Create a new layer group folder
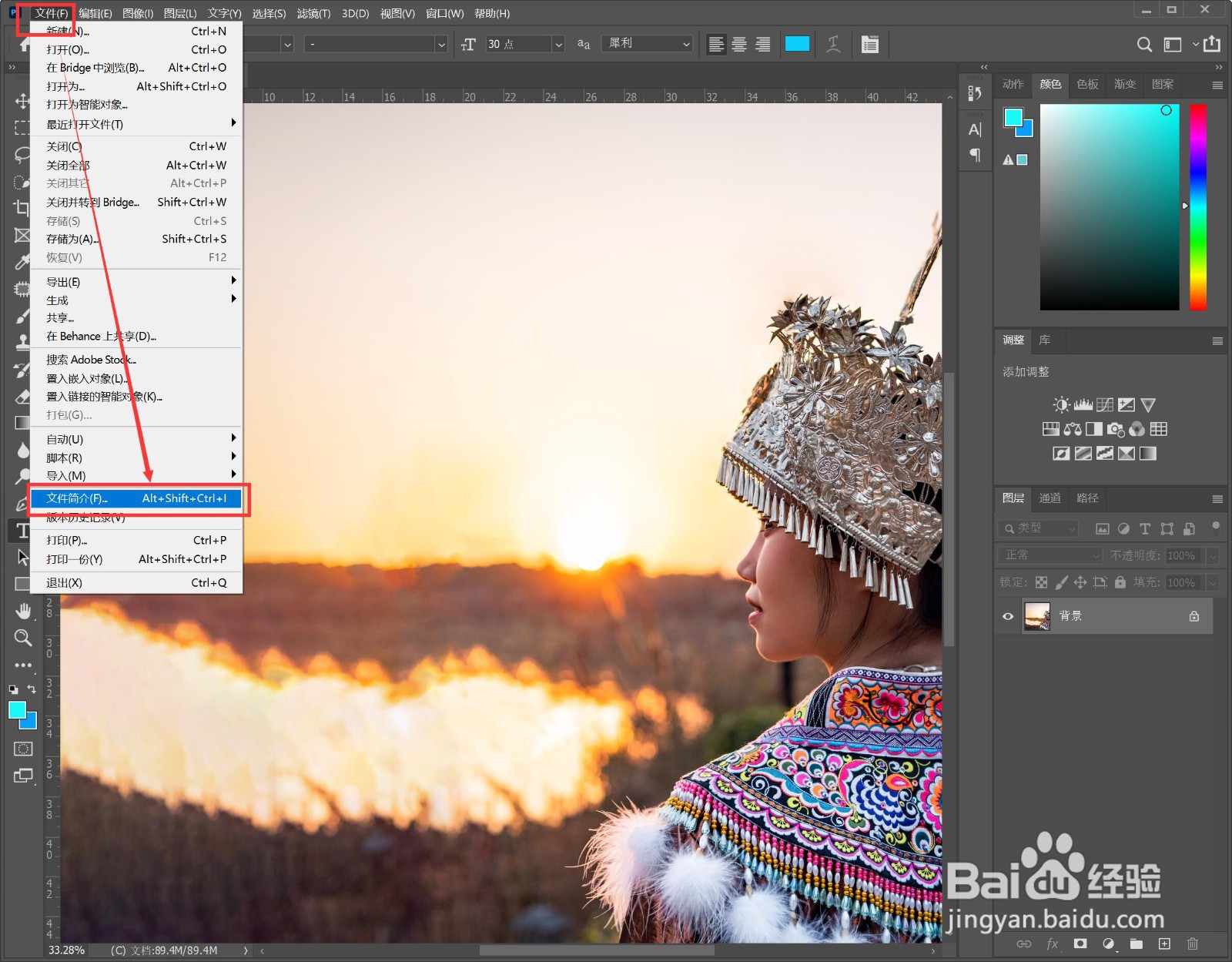This screenshot has height=962, width=1232. coord(1137,944)
